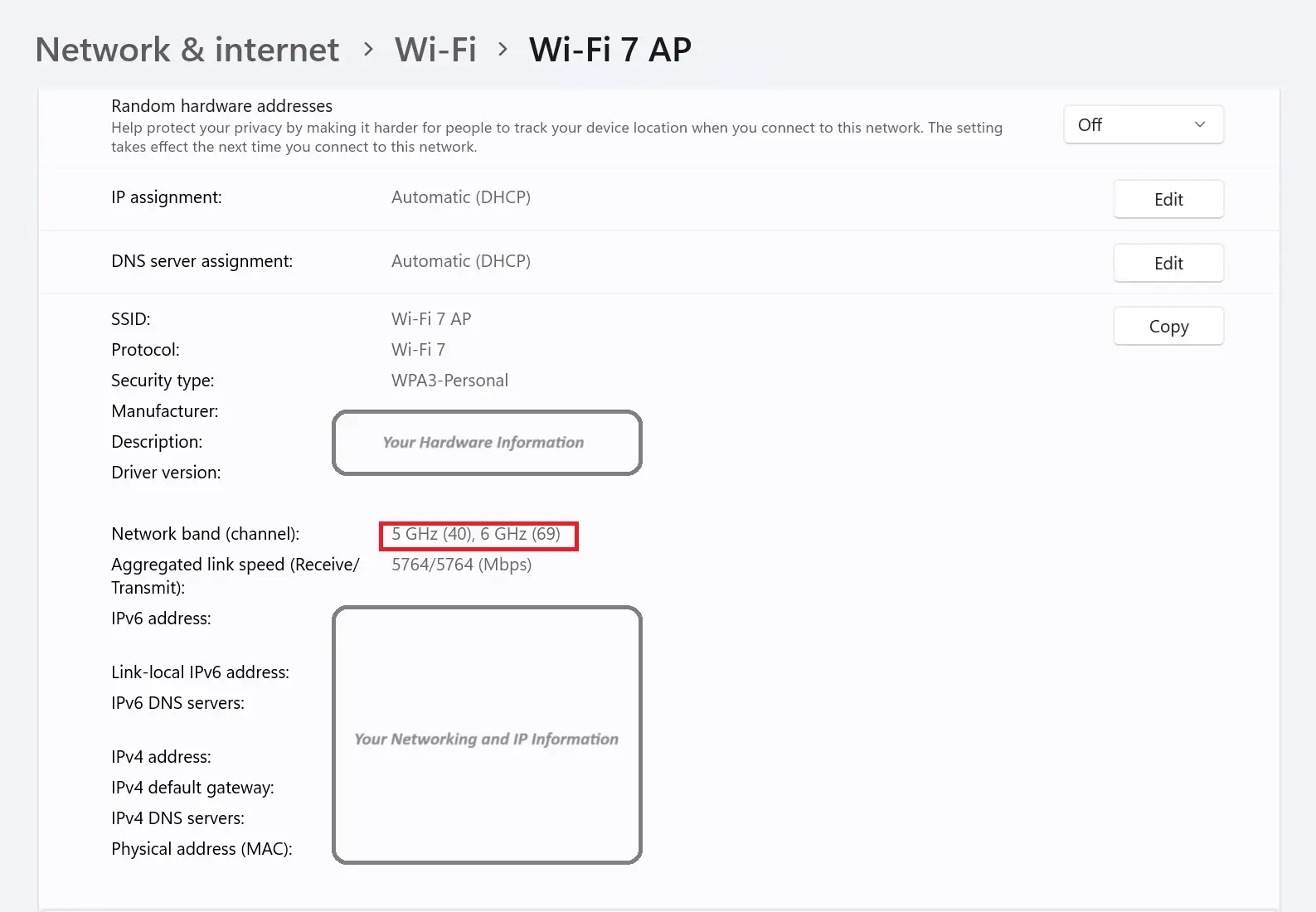The width and height of the screenshot is (1316, 912).
Task: Select the DNS assignment value Automatic (DHCP)
Action: point(461,261)
